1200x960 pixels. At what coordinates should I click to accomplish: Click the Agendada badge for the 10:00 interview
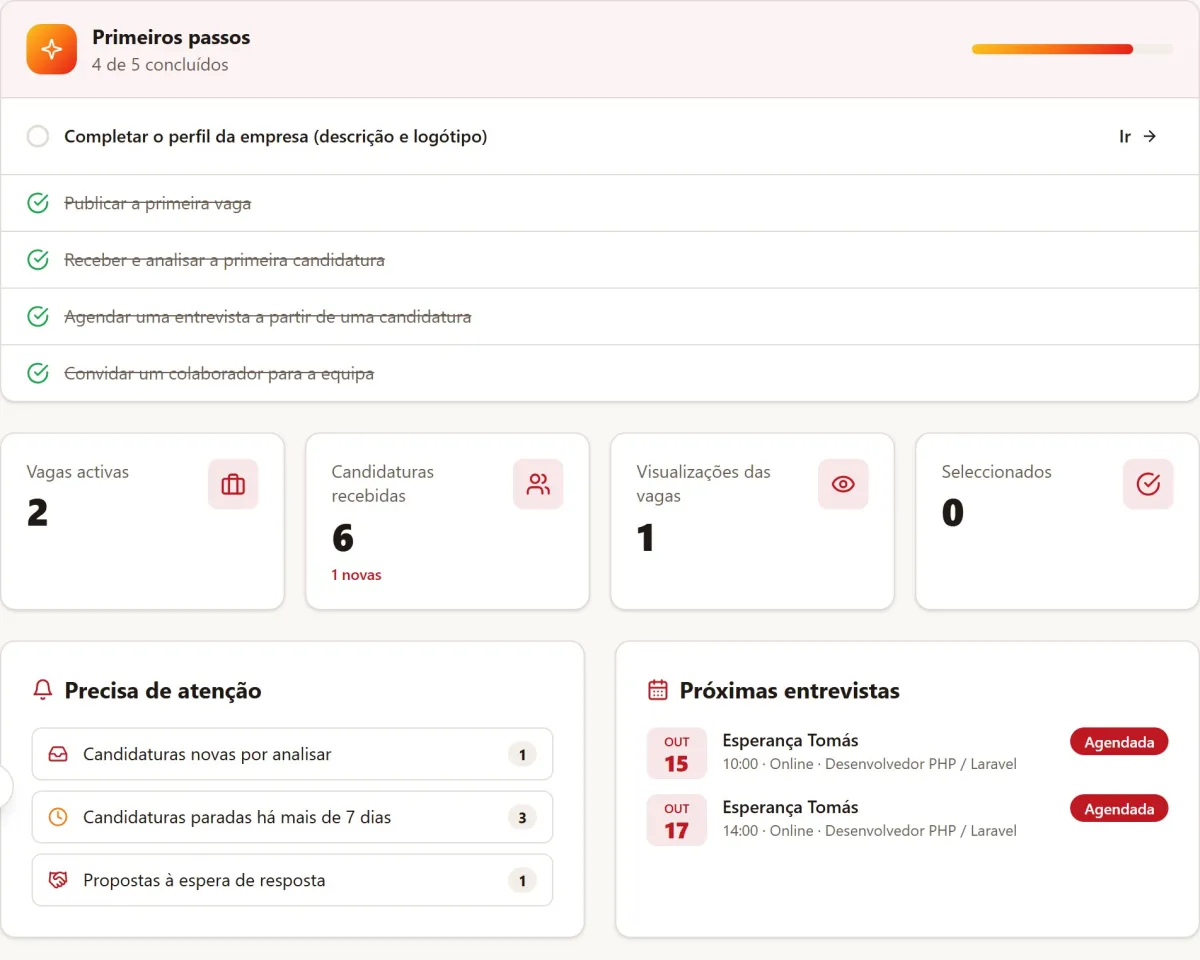coord(1119,742)
